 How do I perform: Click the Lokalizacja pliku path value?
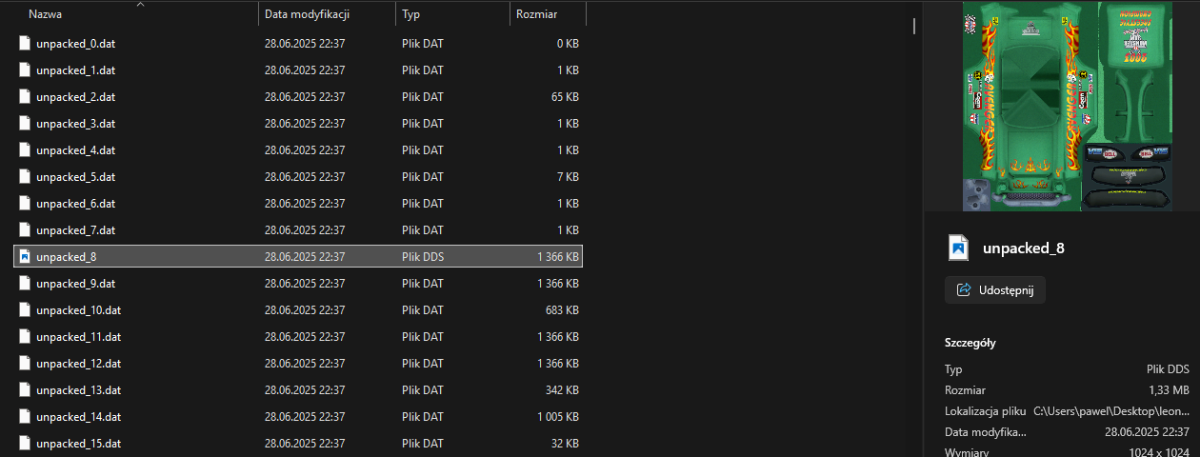click(1114, 410)
